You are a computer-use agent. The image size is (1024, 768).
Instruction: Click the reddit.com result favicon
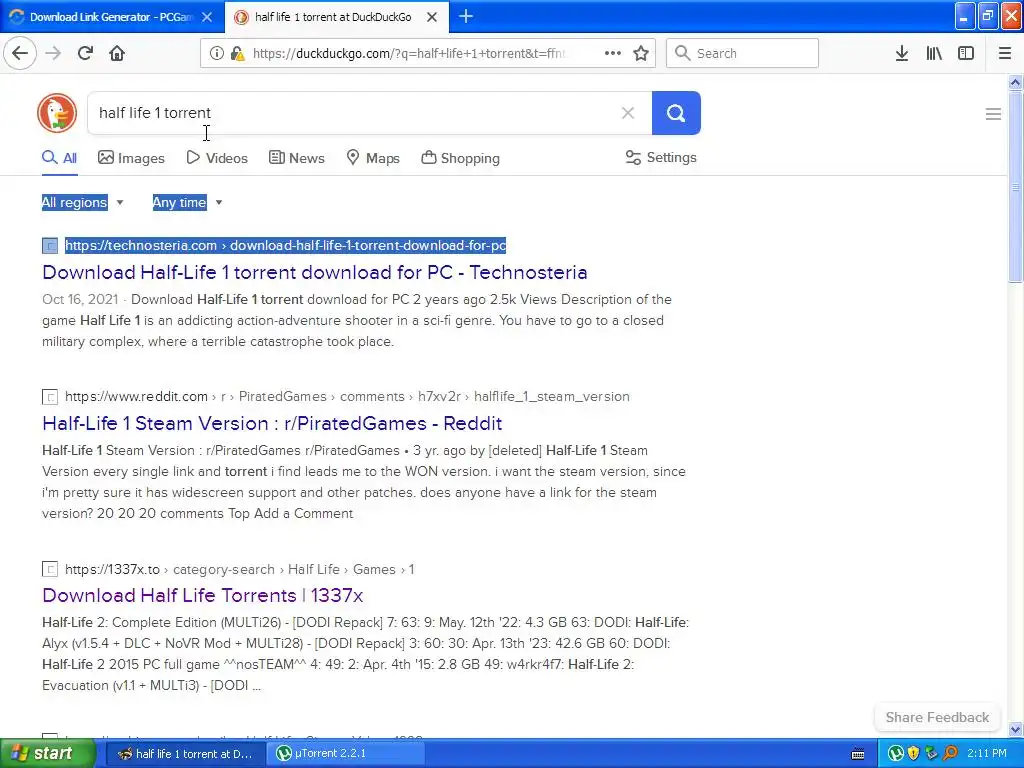tap(50, 397)
